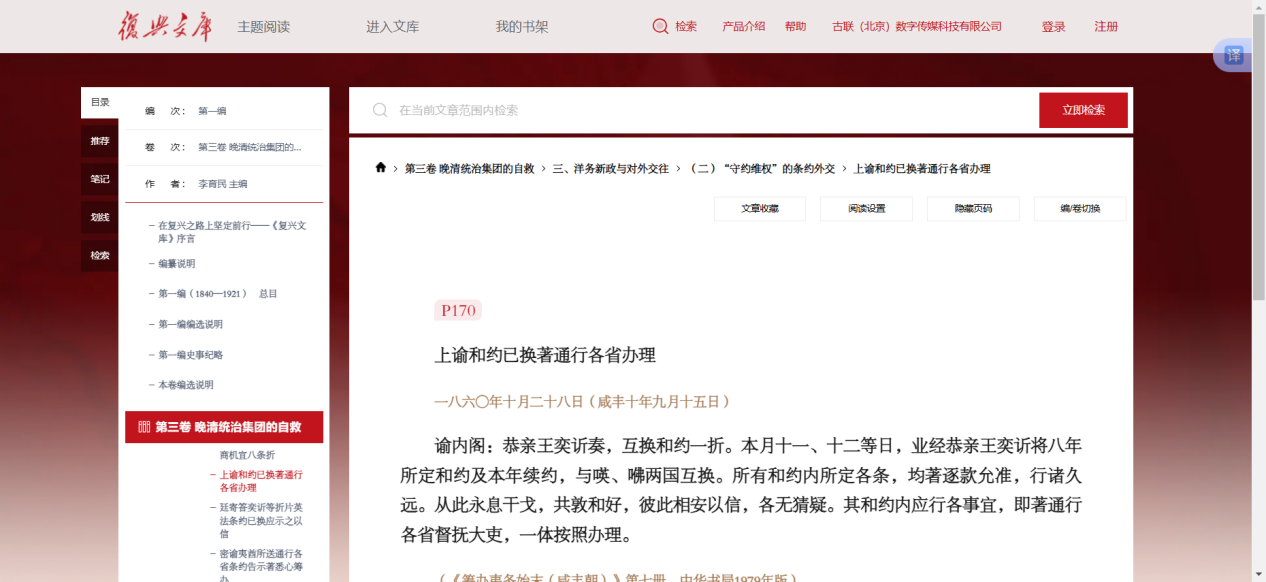Expand the 第一编（1840—1921）总目 entry
The height and width of the screenshot is (582, 1266).
pos(217,294)
